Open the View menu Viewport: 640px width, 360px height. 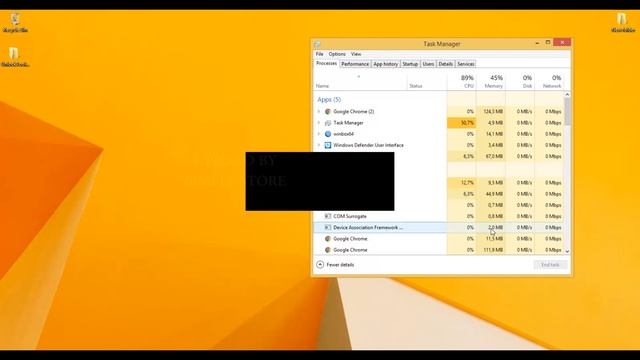click(x=356, y=54)
